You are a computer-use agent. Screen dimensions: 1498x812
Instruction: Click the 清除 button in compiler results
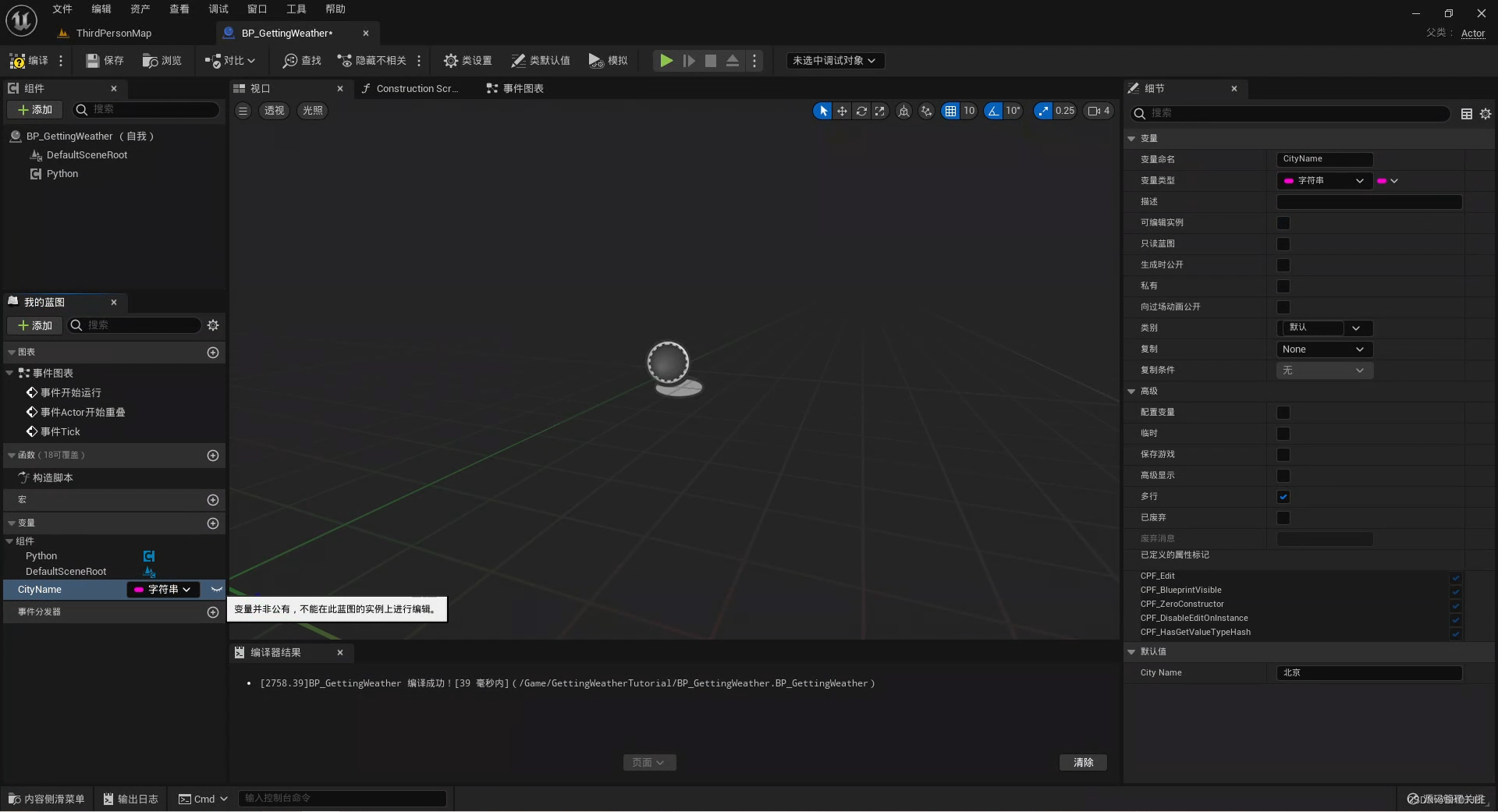[1083, 762]
